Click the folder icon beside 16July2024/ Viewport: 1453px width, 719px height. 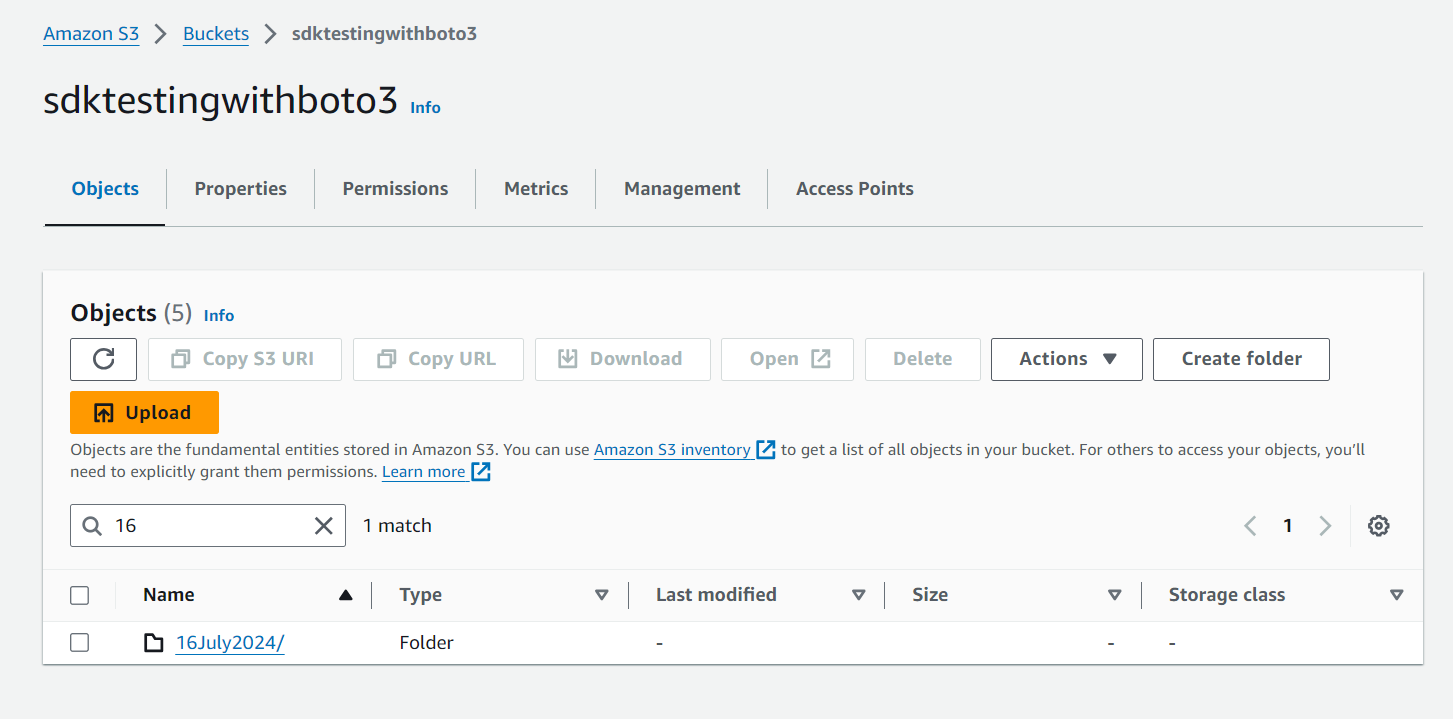[x=153, y=643]
